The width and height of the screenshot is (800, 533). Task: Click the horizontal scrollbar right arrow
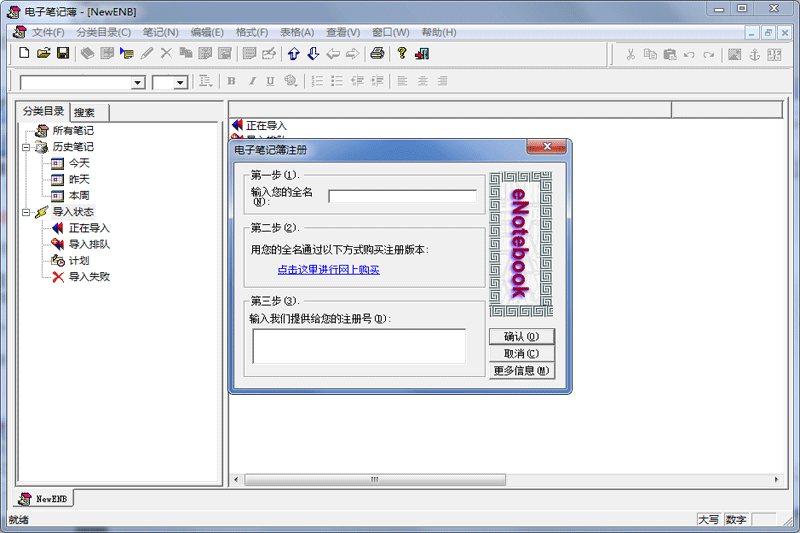(777, 480)
